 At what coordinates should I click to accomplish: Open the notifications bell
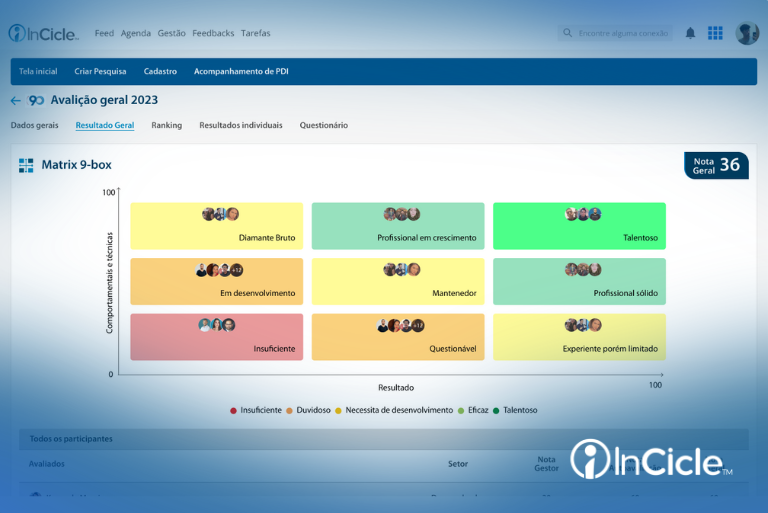690,33
